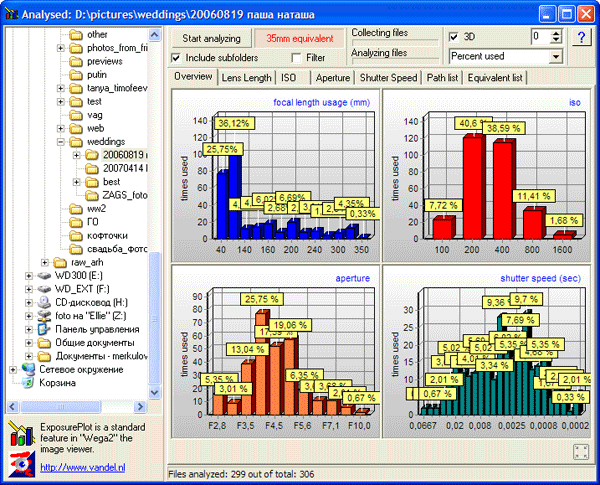The height and width of the screenshot is (485, 600).
Task: Click the Start analyzing button
Action: 211,38
